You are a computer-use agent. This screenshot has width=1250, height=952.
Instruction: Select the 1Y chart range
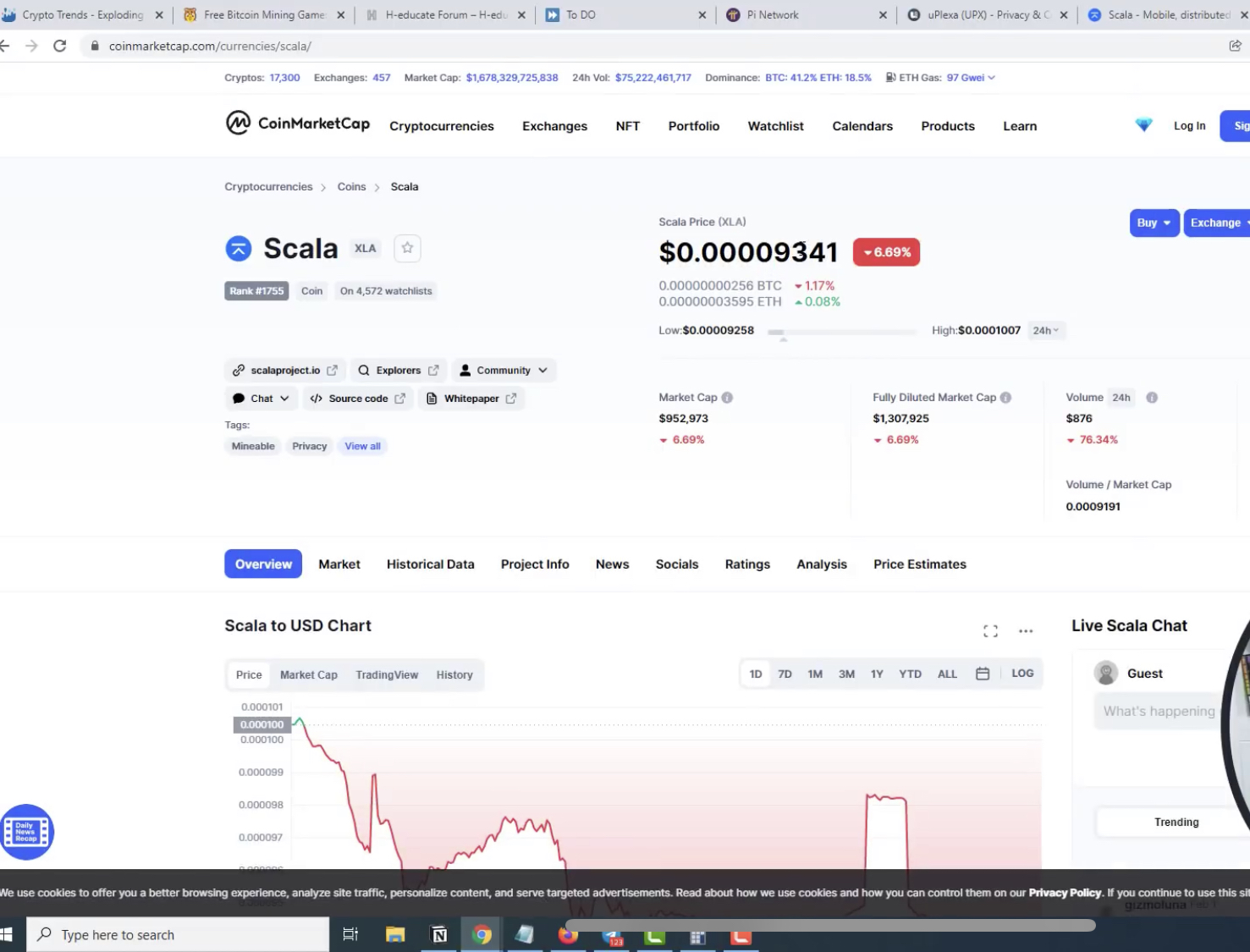tap(877, 674)
